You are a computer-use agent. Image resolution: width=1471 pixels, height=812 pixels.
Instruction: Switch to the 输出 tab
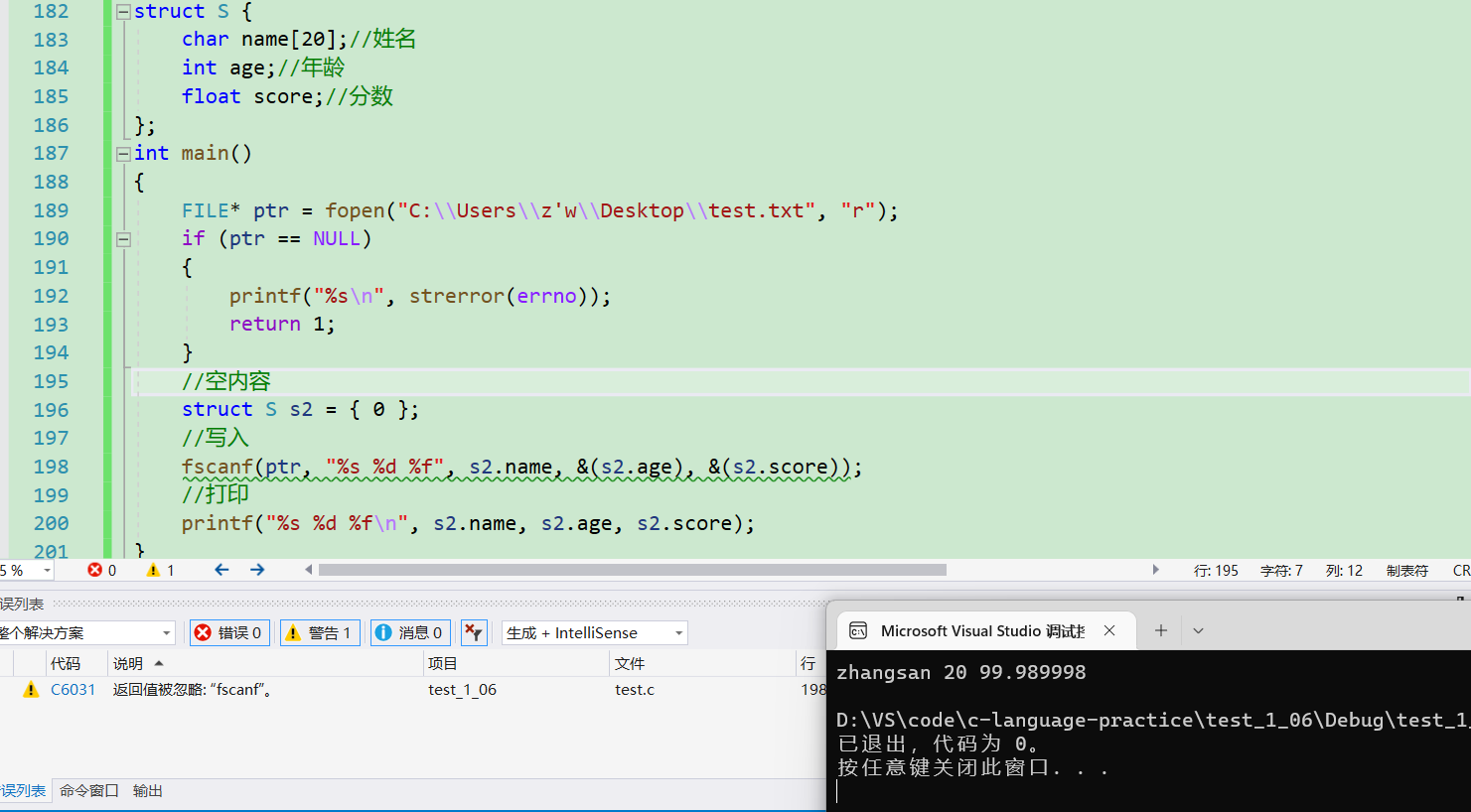pyautogui.click(x=148, y=791)
